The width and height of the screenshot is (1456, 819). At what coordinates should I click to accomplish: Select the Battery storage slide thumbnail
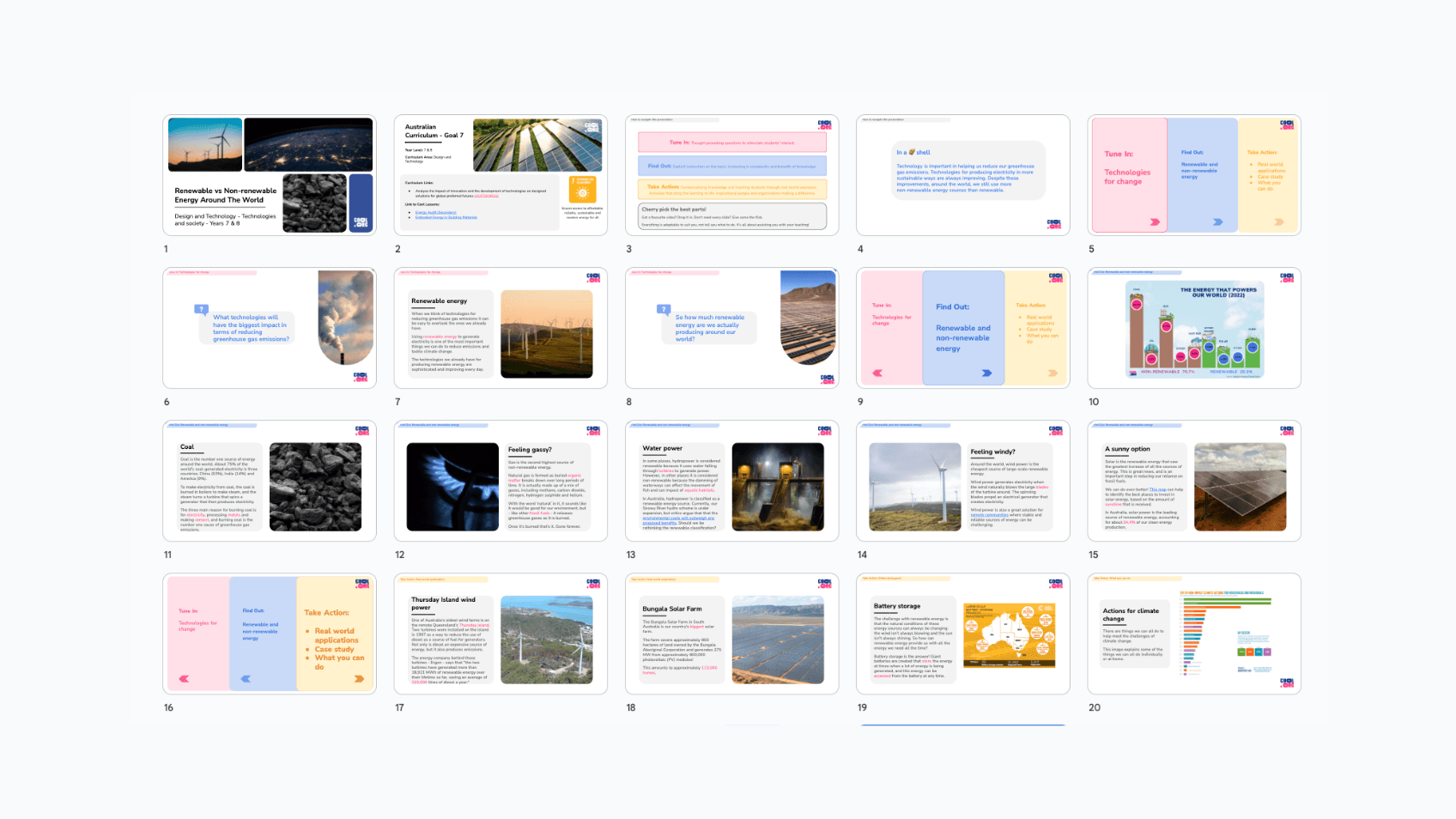pyautogui.click(x=962, y=634)
